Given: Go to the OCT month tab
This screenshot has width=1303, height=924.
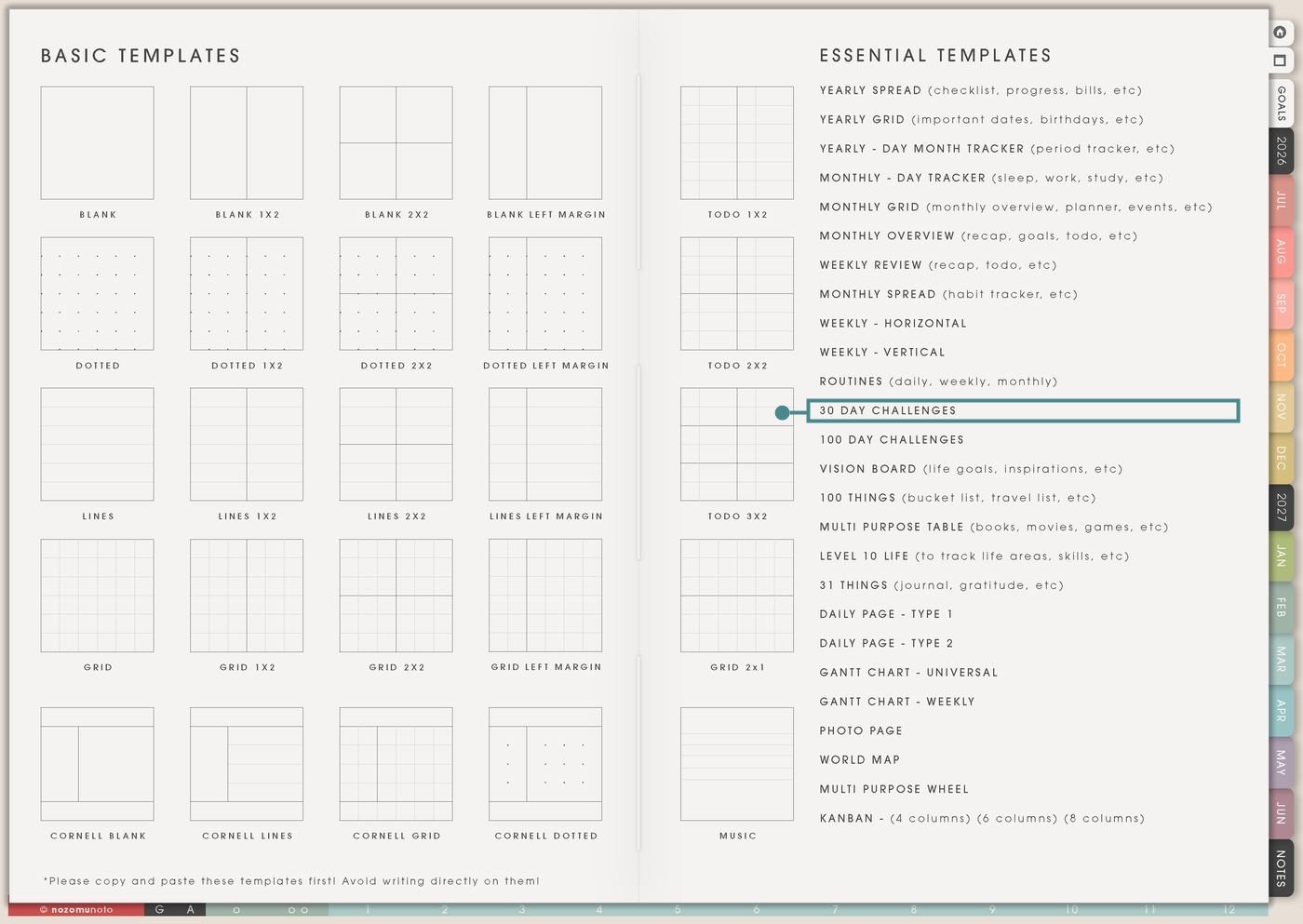Looking at the screenshot, I should point(1281,355).
